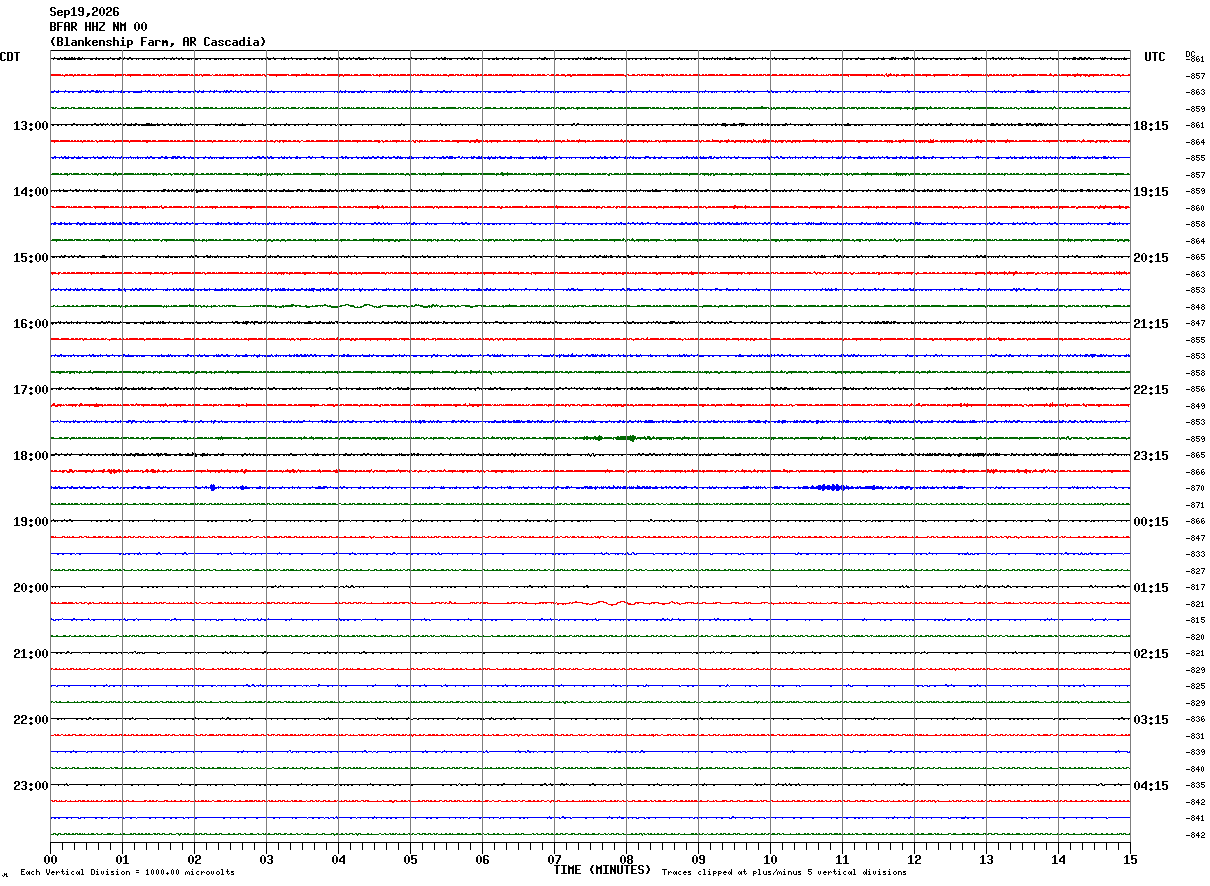Click the TIME (MINUTES) axis title
1210x886 pixels.
tap(602, 870)
